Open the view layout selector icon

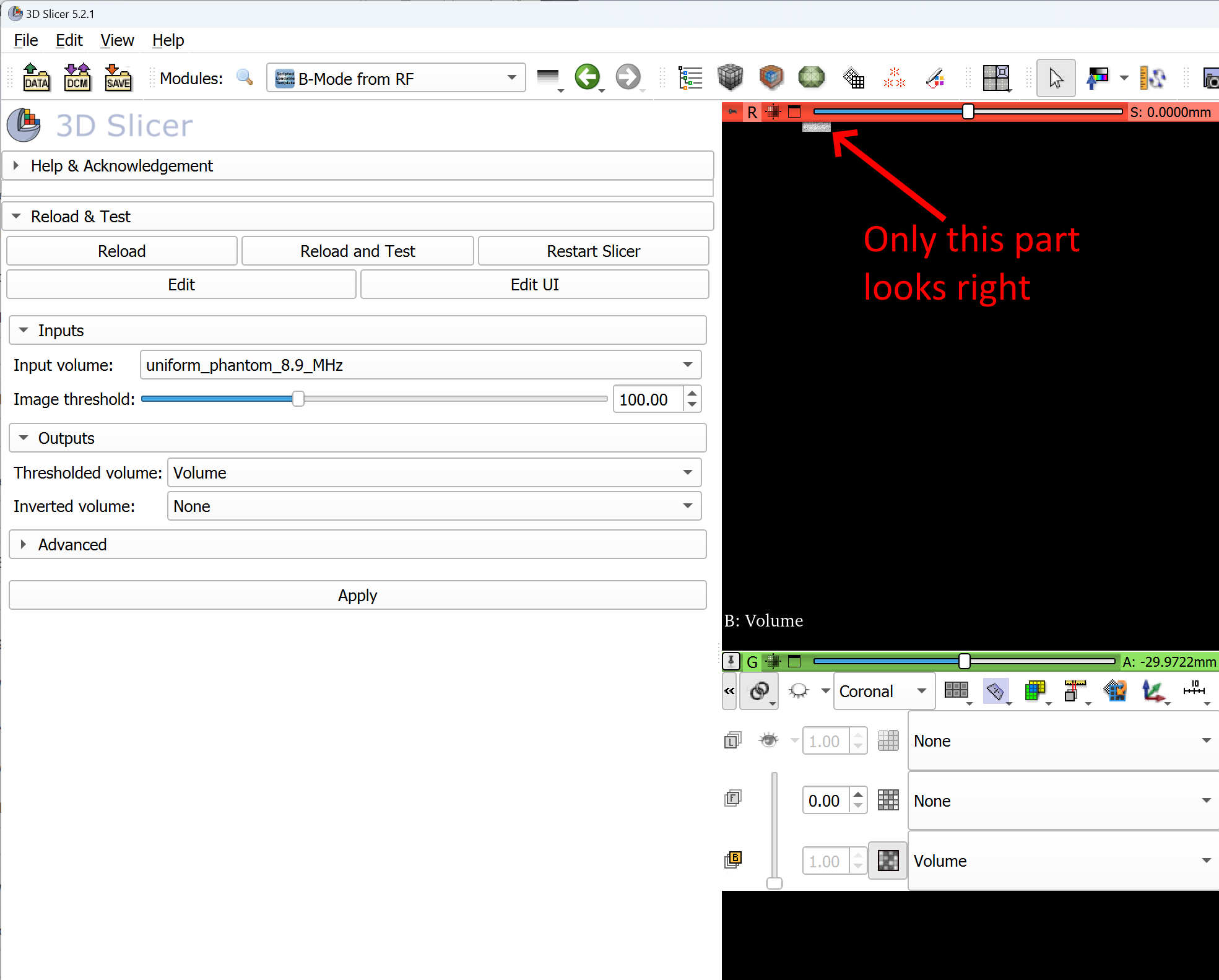coord(997,78)
